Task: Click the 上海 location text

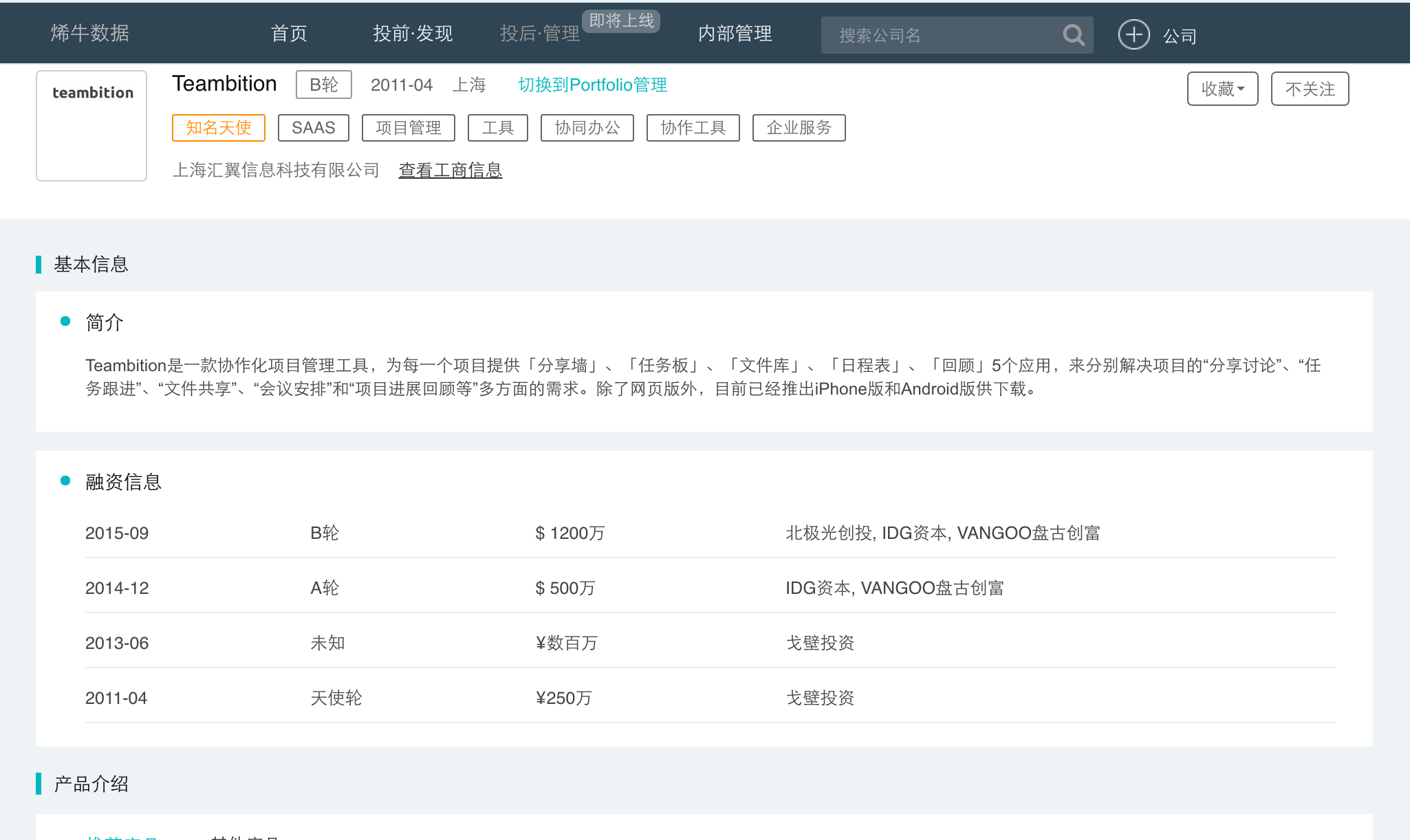Action: coord(469,85)
